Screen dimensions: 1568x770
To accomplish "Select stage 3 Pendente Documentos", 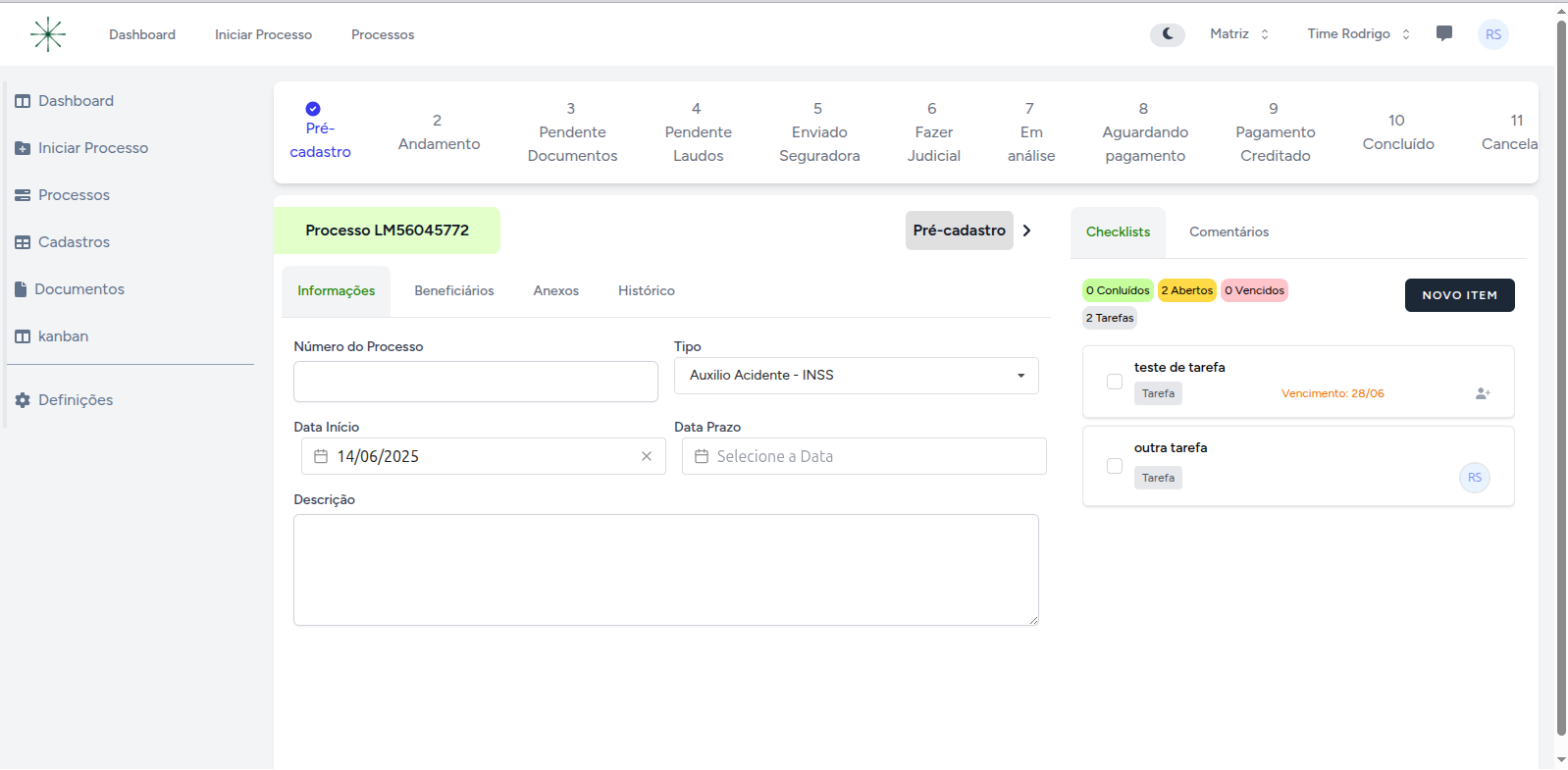I will [572, 132].
